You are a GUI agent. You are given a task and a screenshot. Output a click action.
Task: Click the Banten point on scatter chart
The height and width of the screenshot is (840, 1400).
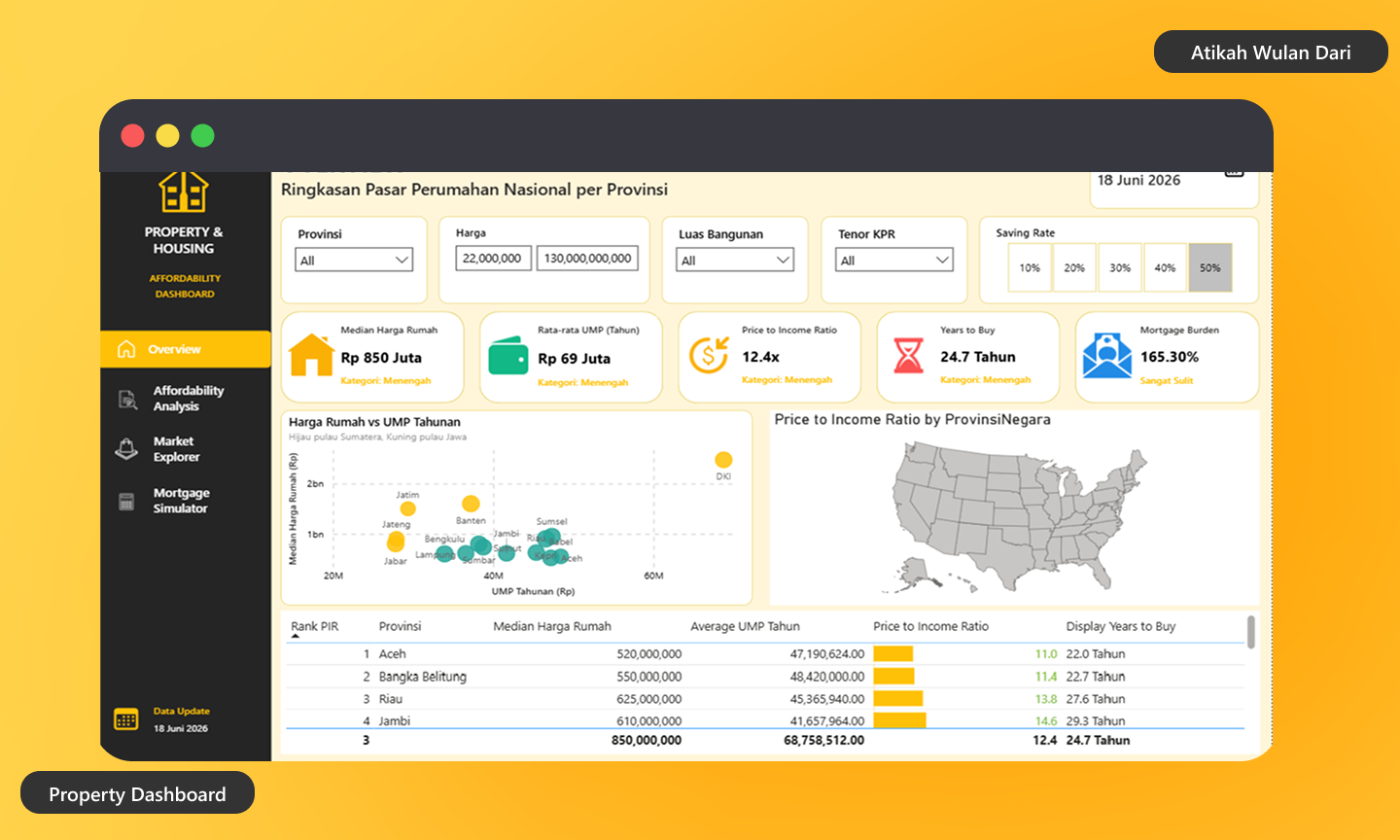coord(471,504)
